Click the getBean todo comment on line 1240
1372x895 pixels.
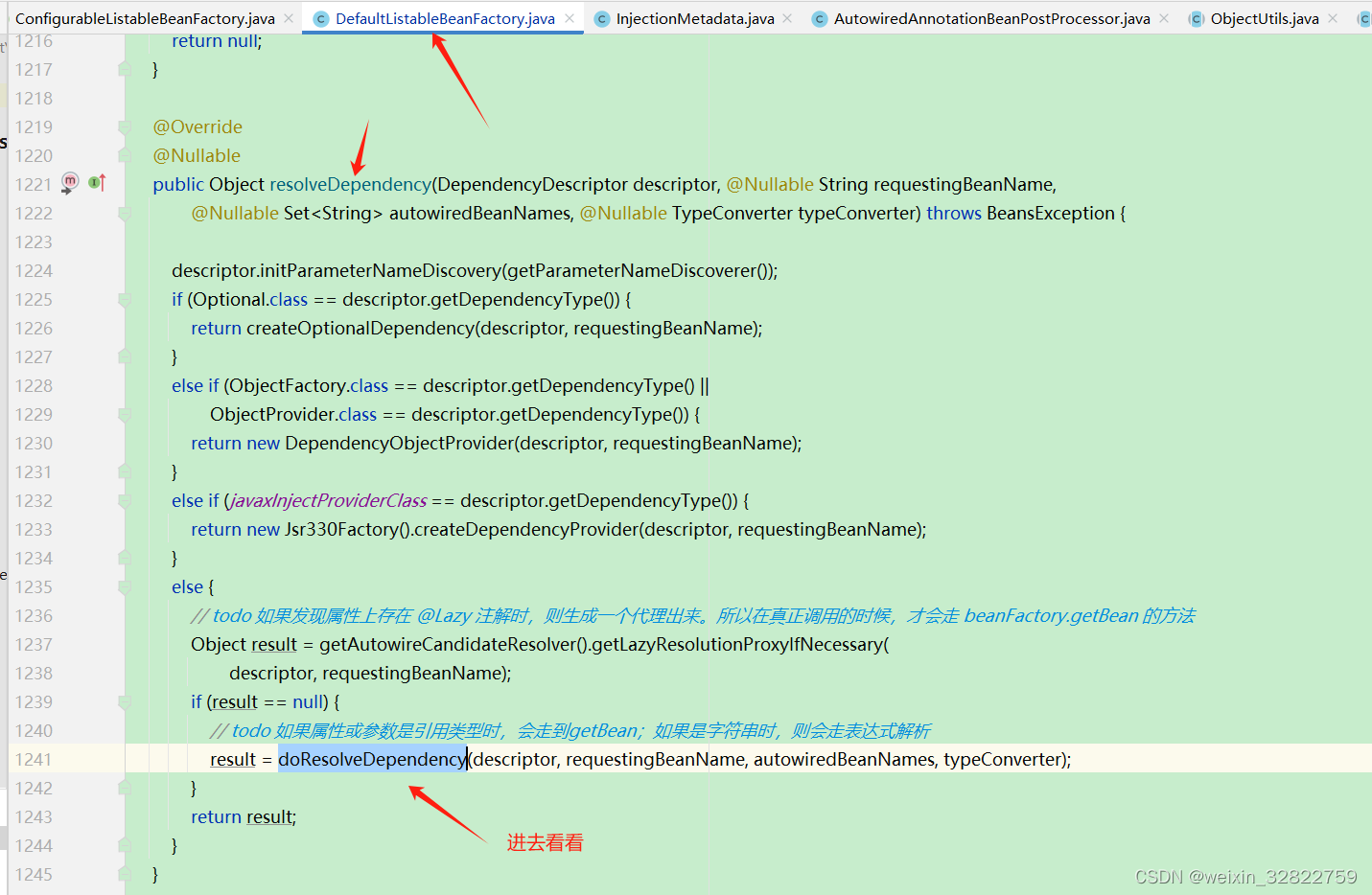pos(570,730)
